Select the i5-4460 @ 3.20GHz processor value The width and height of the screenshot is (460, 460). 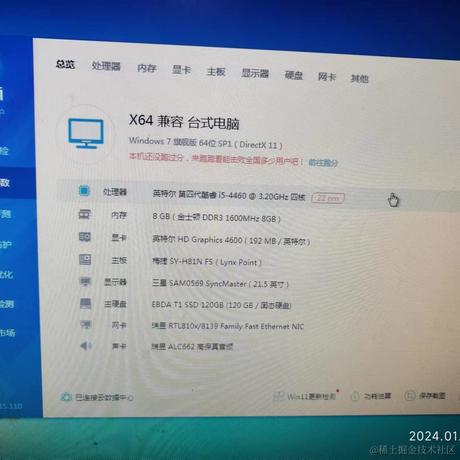(x=229, y=195)
